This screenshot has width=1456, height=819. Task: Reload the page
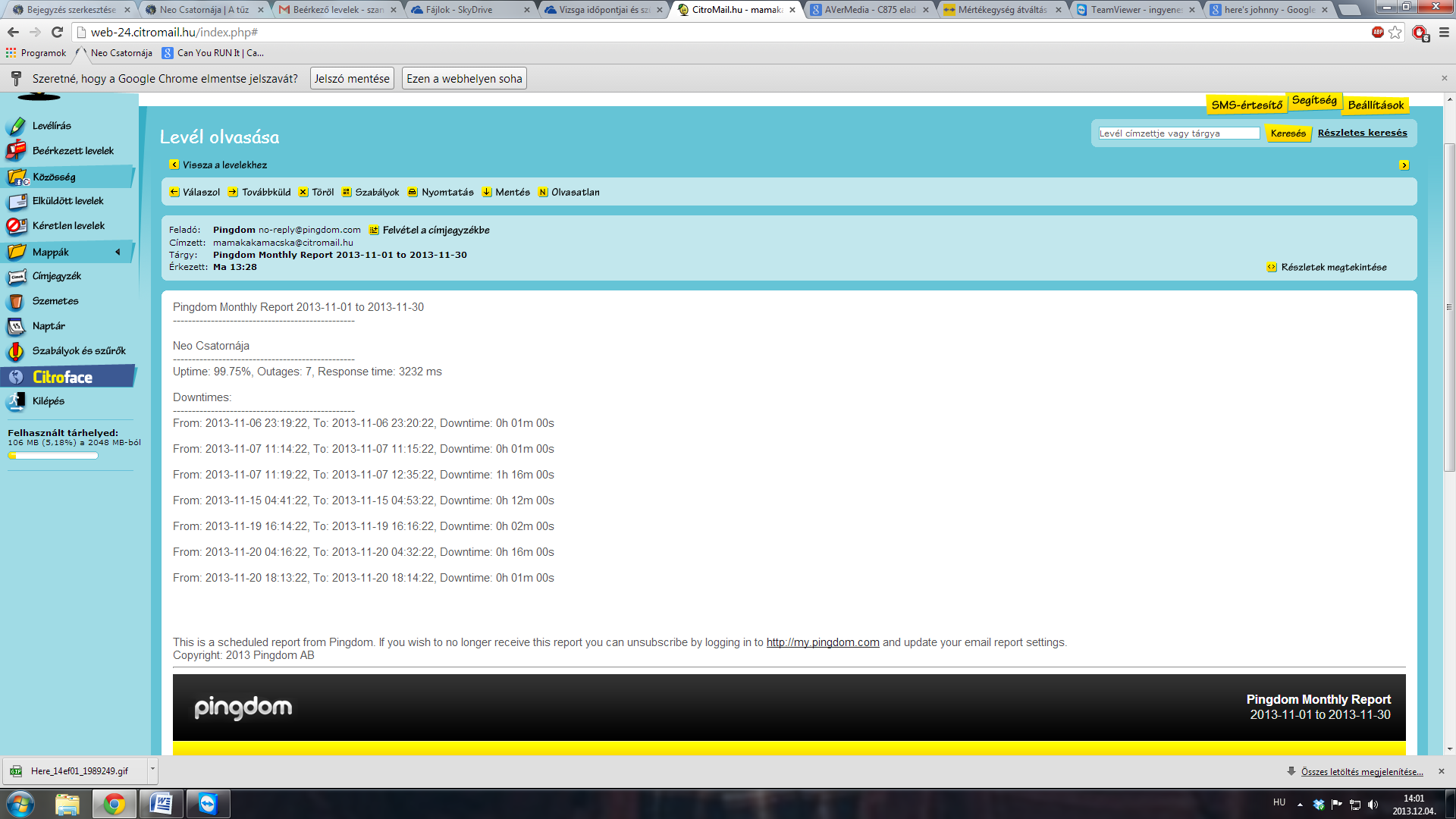[57, 33]
